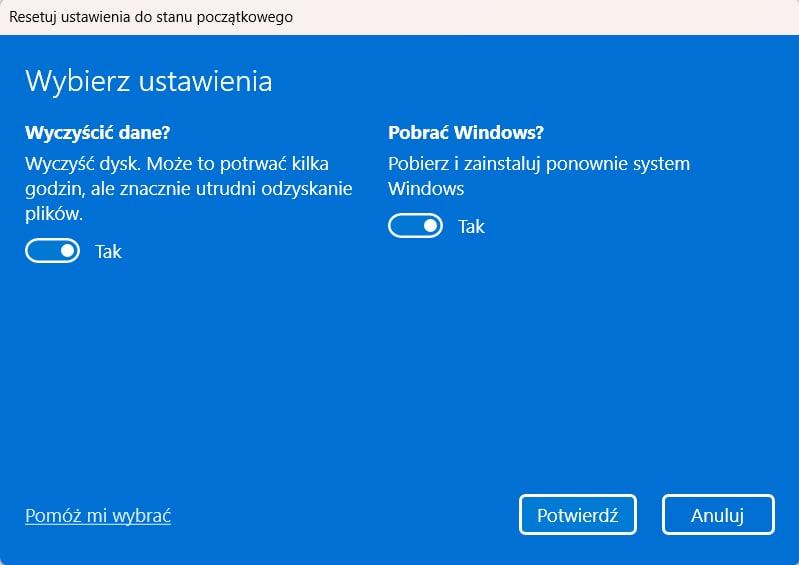Click the word "Resetuj" in the title bar
This screenshot has height=565, width=799.
[36, 17]
